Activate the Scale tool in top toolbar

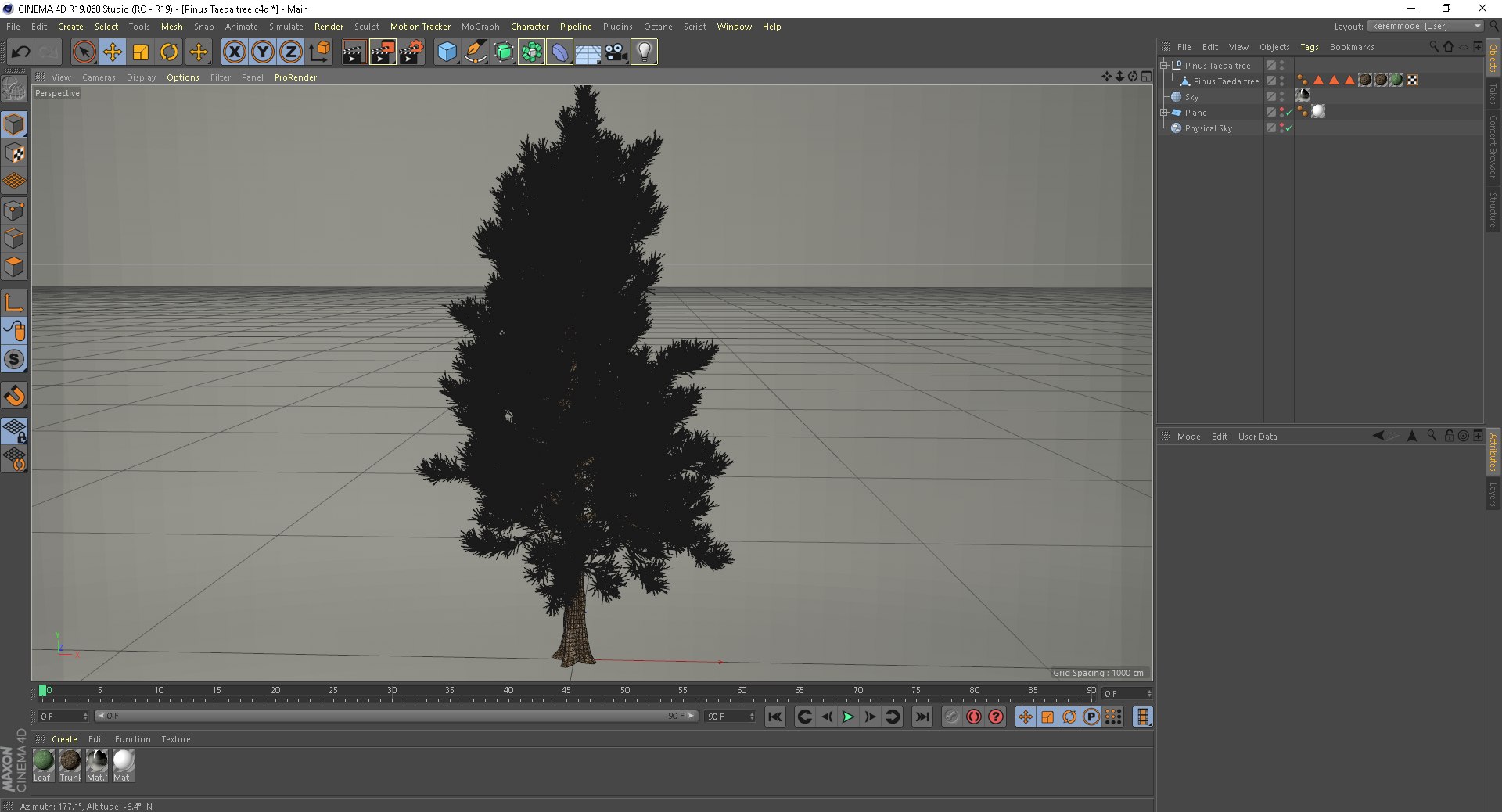click(141, 52)
